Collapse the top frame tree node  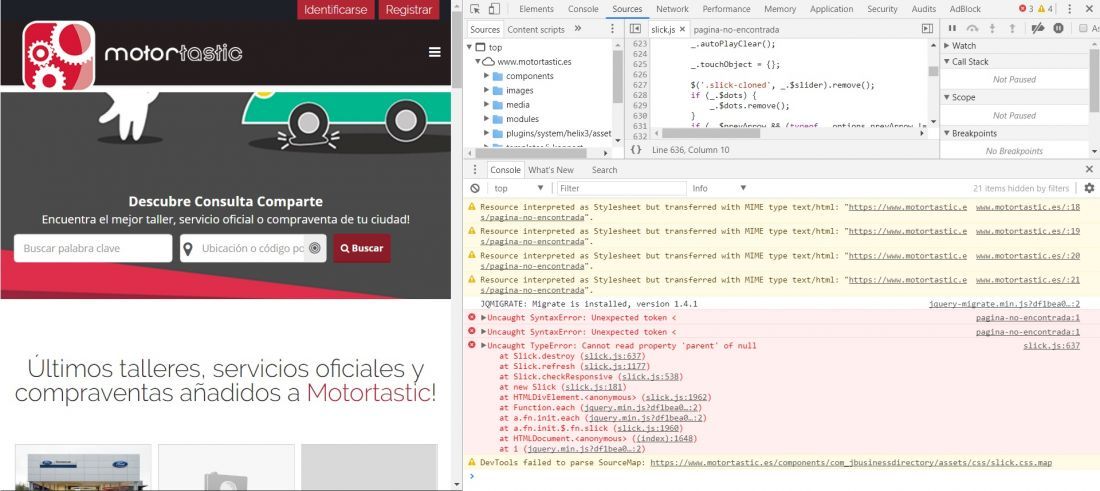point(469,48)
